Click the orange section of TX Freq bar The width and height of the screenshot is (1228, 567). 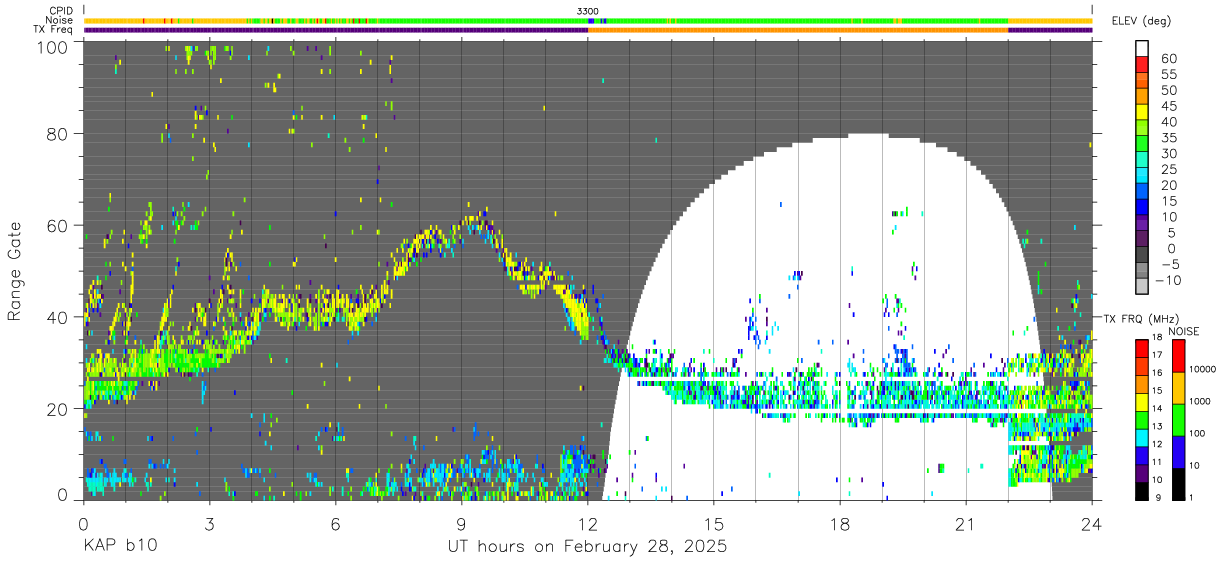tap(798, 30)
